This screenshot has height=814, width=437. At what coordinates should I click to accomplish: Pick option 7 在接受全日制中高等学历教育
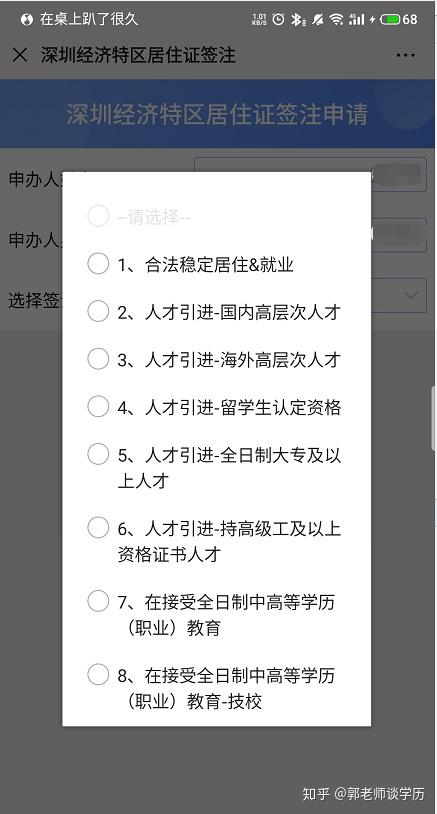216,615
